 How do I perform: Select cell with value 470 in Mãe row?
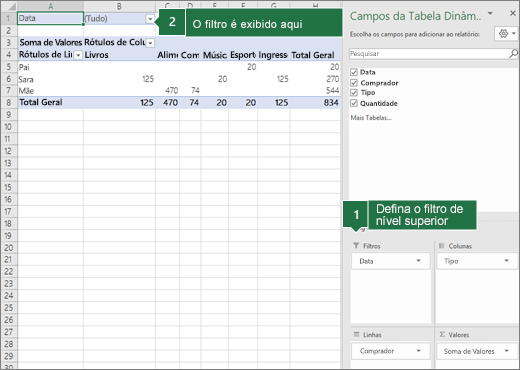click(167, 91)
